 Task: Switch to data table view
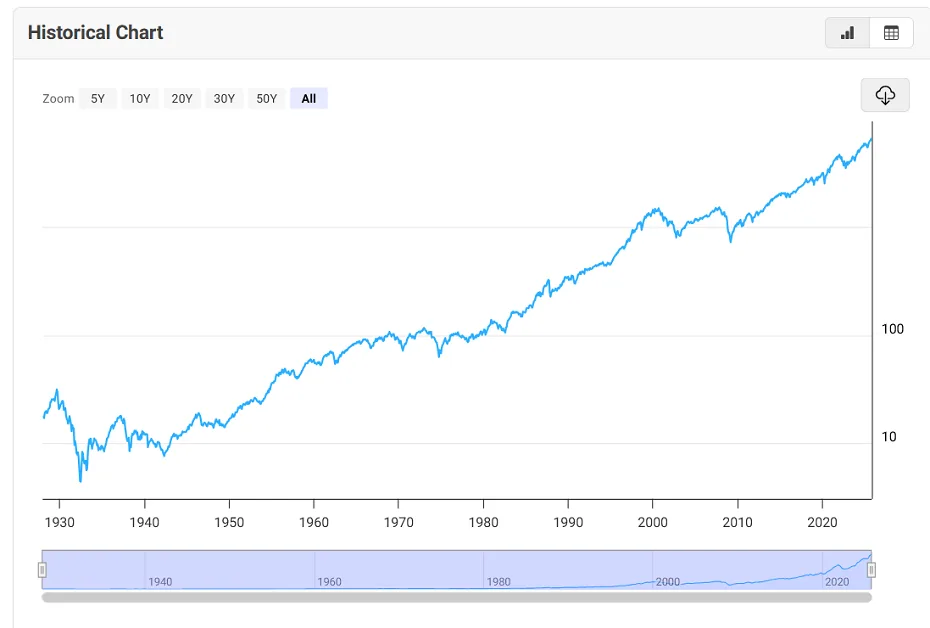[891, 33]
